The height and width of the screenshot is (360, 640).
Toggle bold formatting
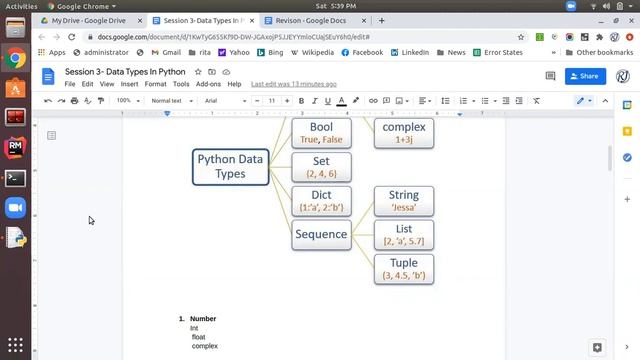point(301,101)
